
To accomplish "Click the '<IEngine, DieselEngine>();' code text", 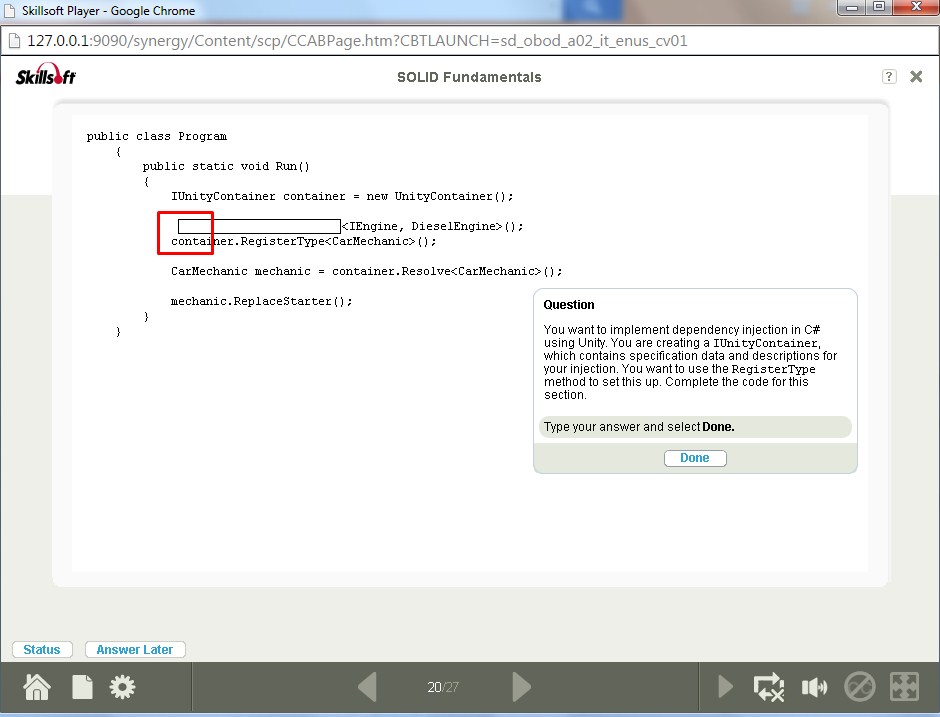I will [x=432, y=227].
